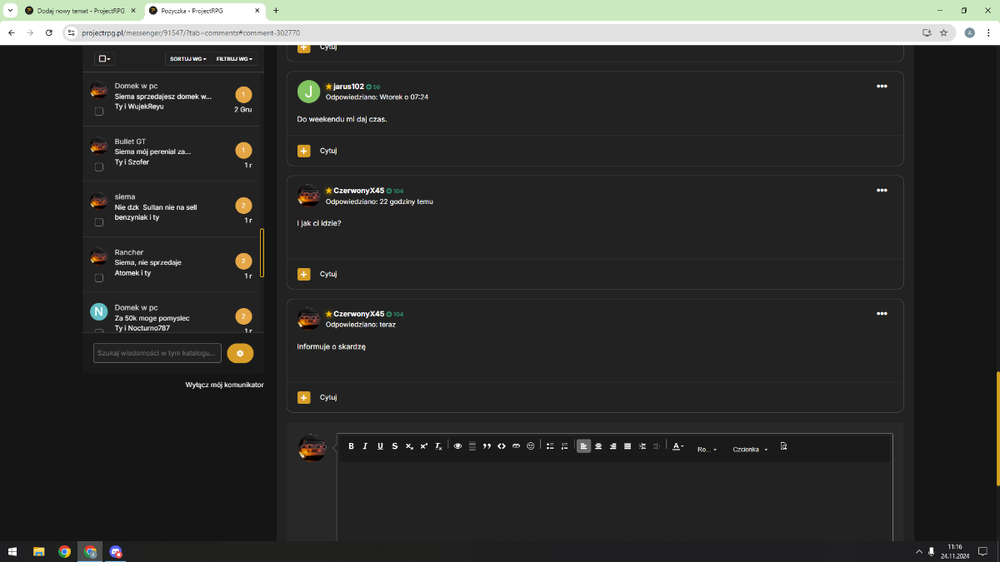This screenshot has width=1000, height=562.
Task: Tick checkbox for Rancher conversation
Action: (x=99, y=278)
